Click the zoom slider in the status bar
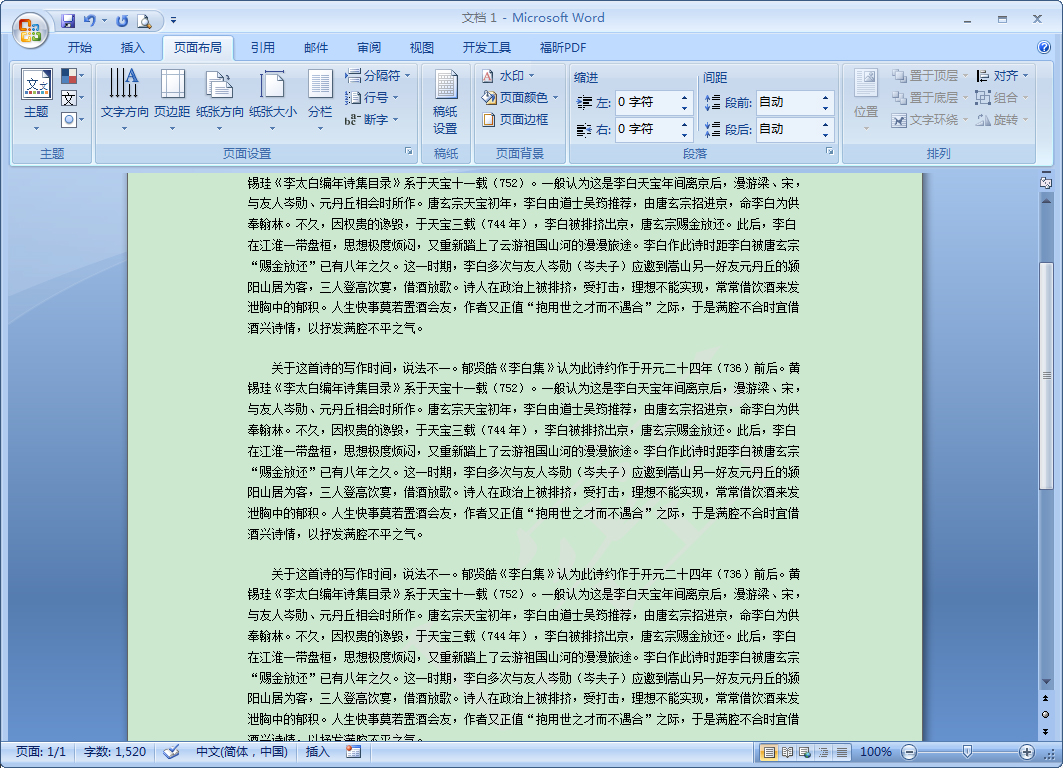Image resolution: width=1063 pixels, height=768 pixels. click(x=966, y=752)
